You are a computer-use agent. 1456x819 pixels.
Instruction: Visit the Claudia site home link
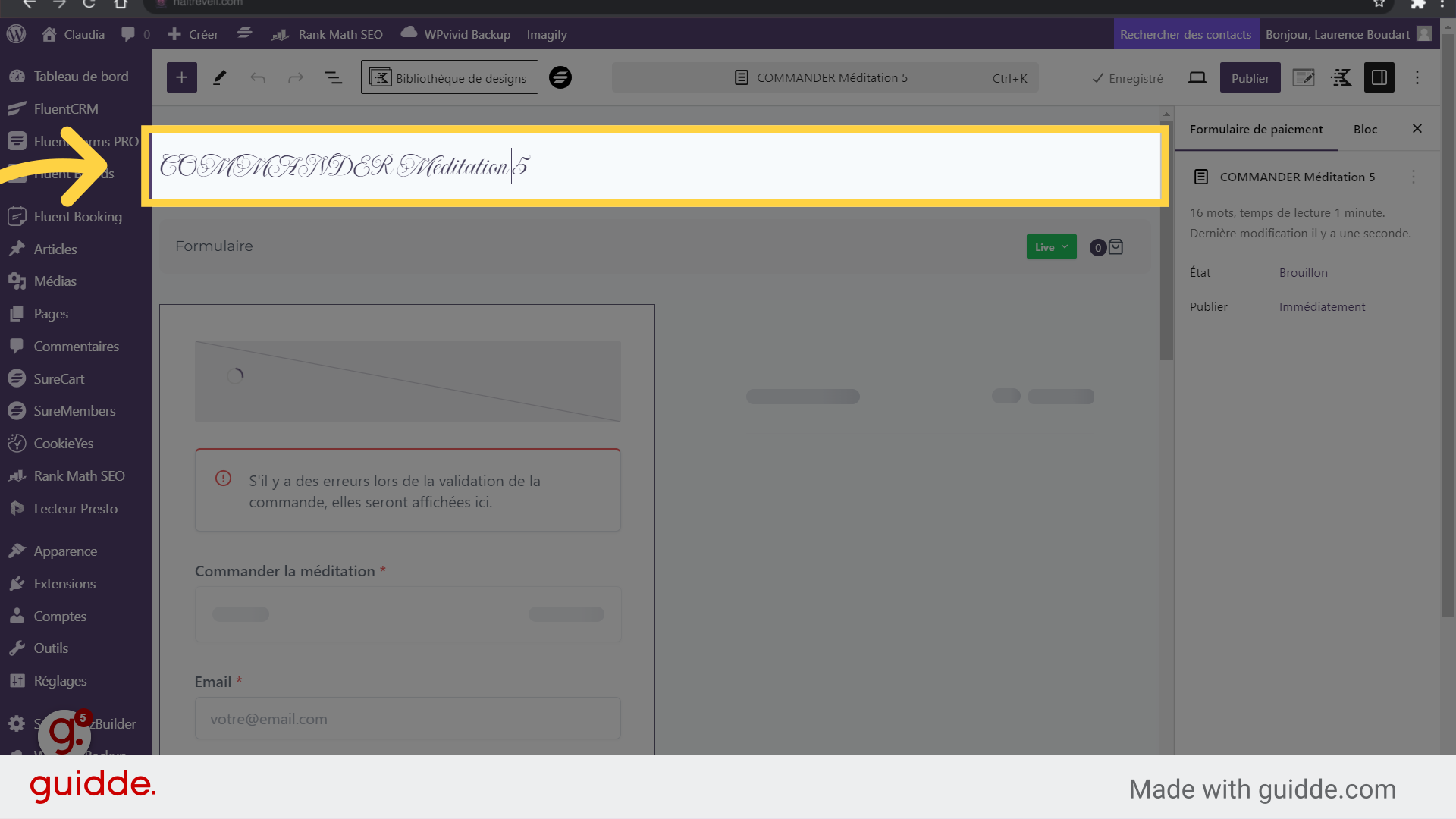click(x=74, y=34)
